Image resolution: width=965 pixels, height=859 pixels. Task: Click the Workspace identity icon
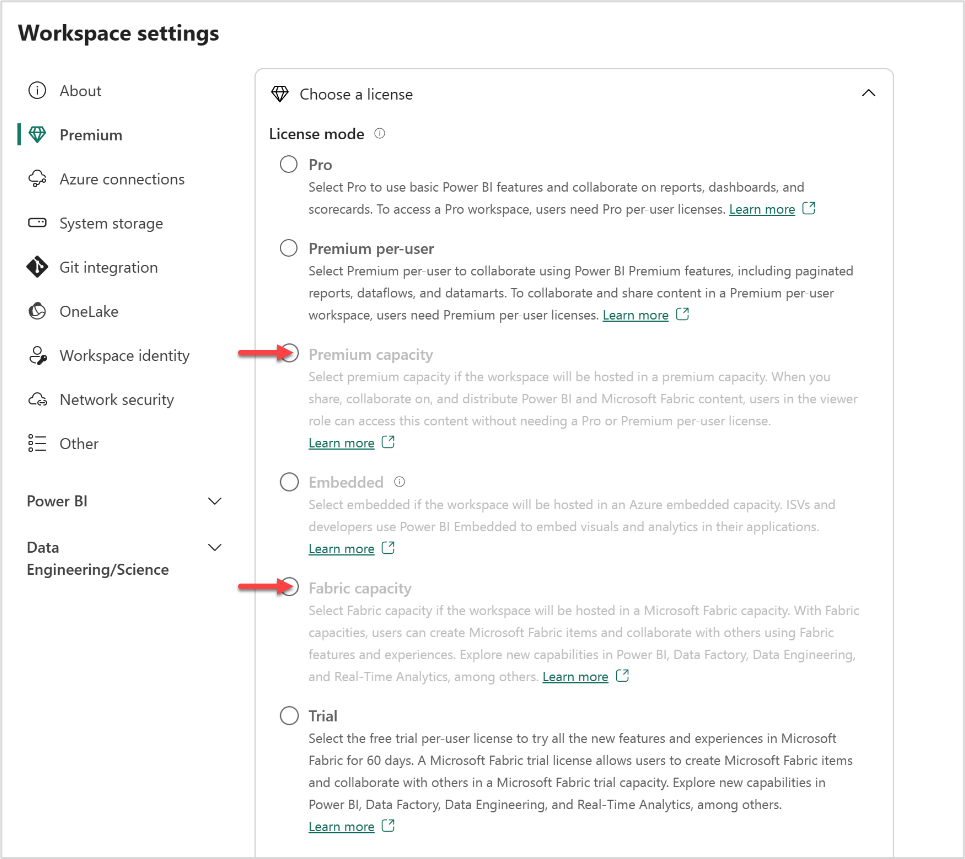click(38, 355)
